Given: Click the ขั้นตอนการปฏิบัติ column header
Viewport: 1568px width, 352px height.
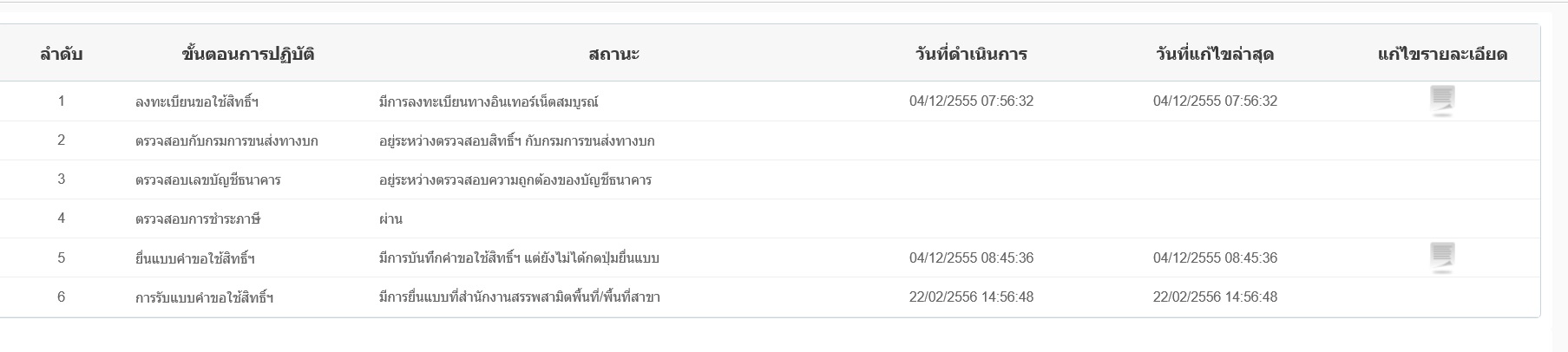Looking at the screenshot, I should click(x=248, y=54).
